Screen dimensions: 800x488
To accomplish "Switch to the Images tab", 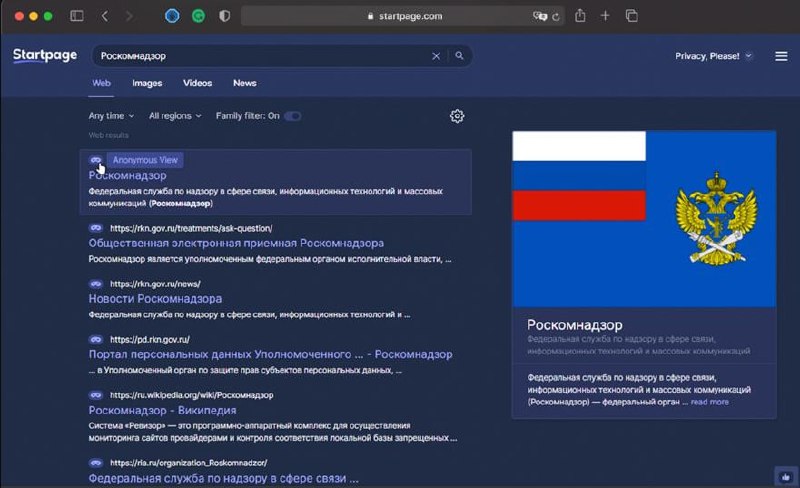I will [147, 83].
